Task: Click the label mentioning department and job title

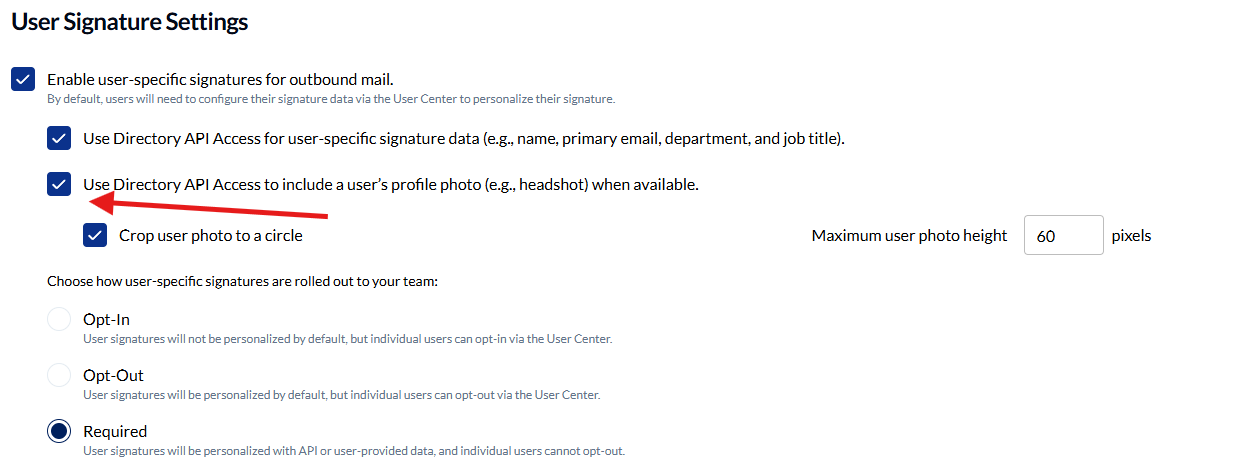Action: tap(464, 138)
